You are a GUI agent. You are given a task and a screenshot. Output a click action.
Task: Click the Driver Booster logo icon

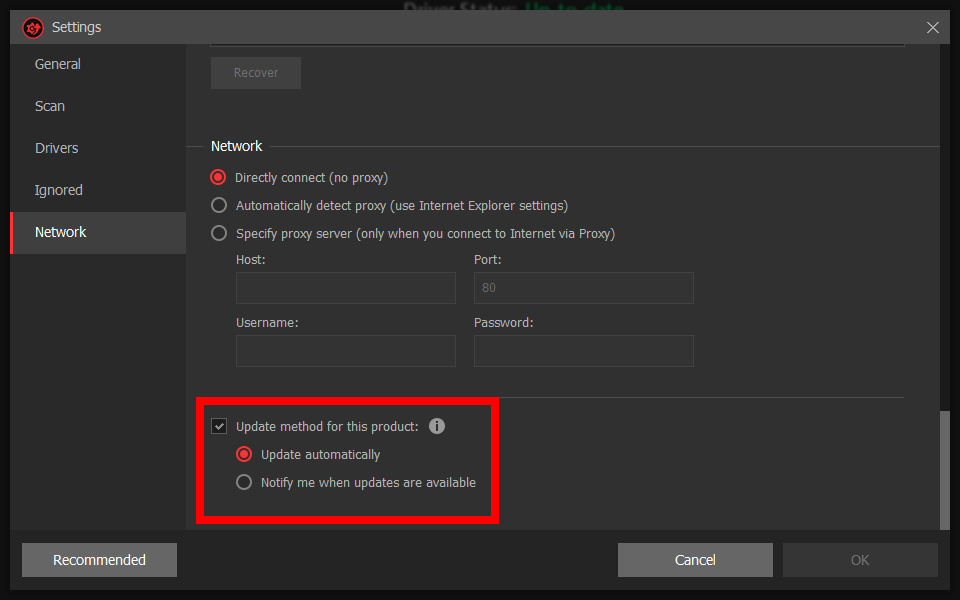[33, 28]
